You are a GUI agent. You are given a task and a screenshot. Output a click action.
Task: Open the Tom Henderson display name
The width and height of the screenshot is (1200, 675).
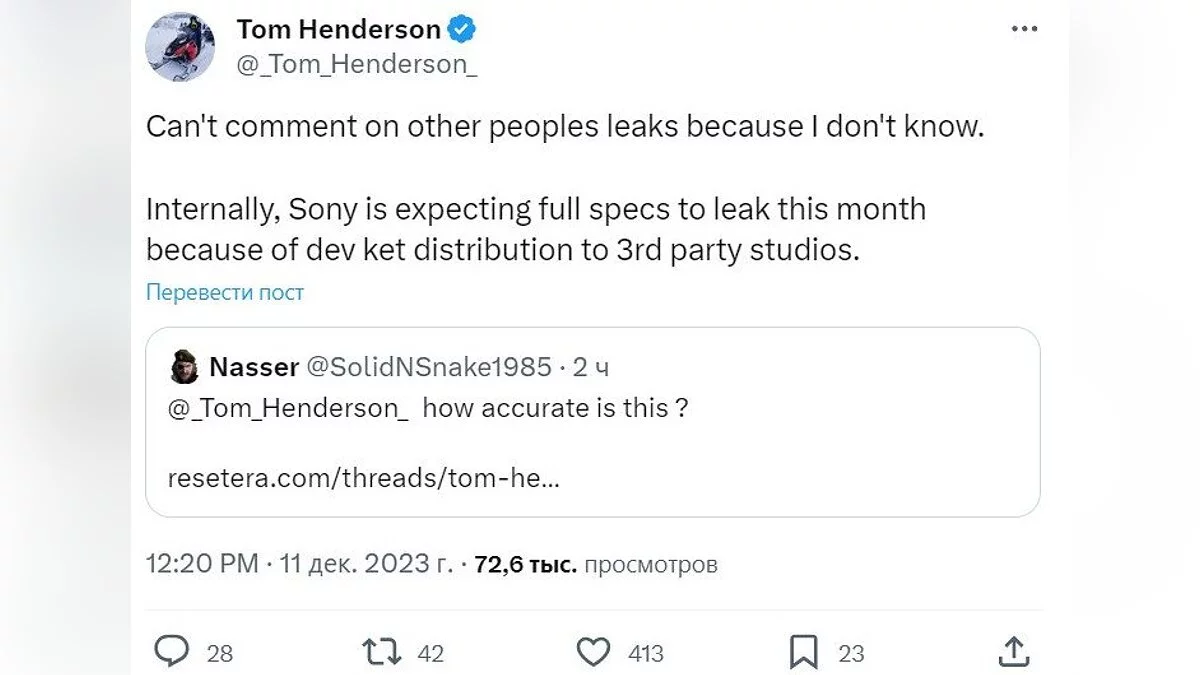click(338, 30)
